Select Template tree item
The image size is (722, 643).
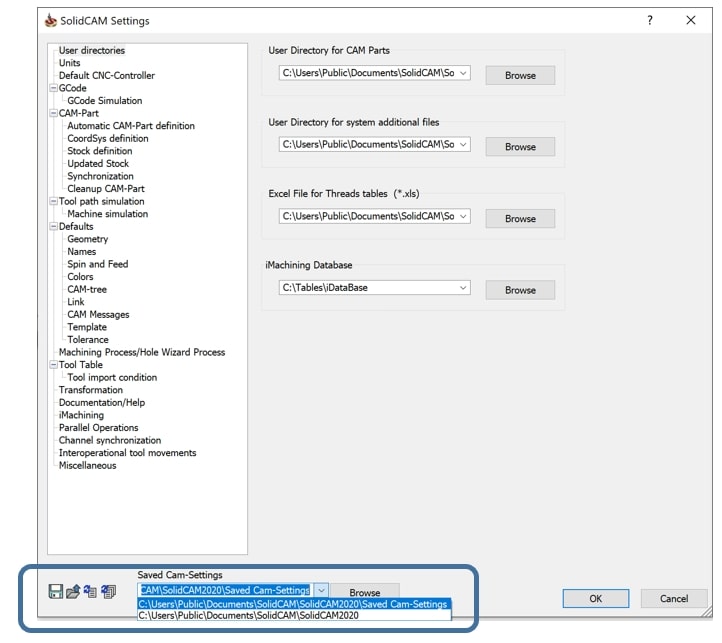point(87,327)
